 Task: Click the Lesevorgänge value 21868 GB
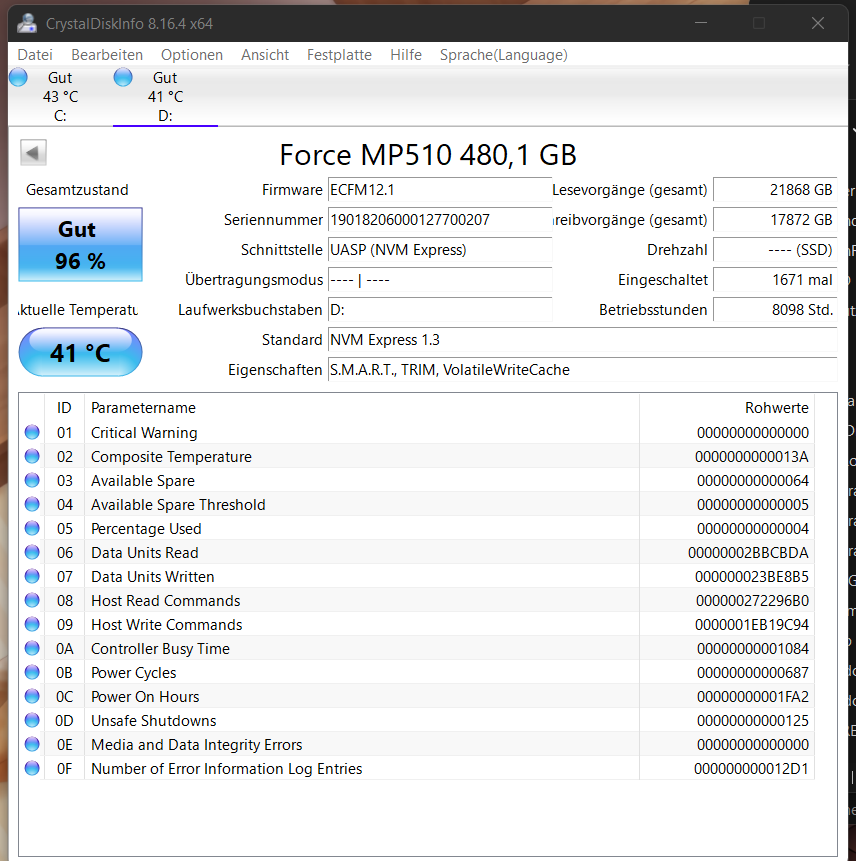775,190
